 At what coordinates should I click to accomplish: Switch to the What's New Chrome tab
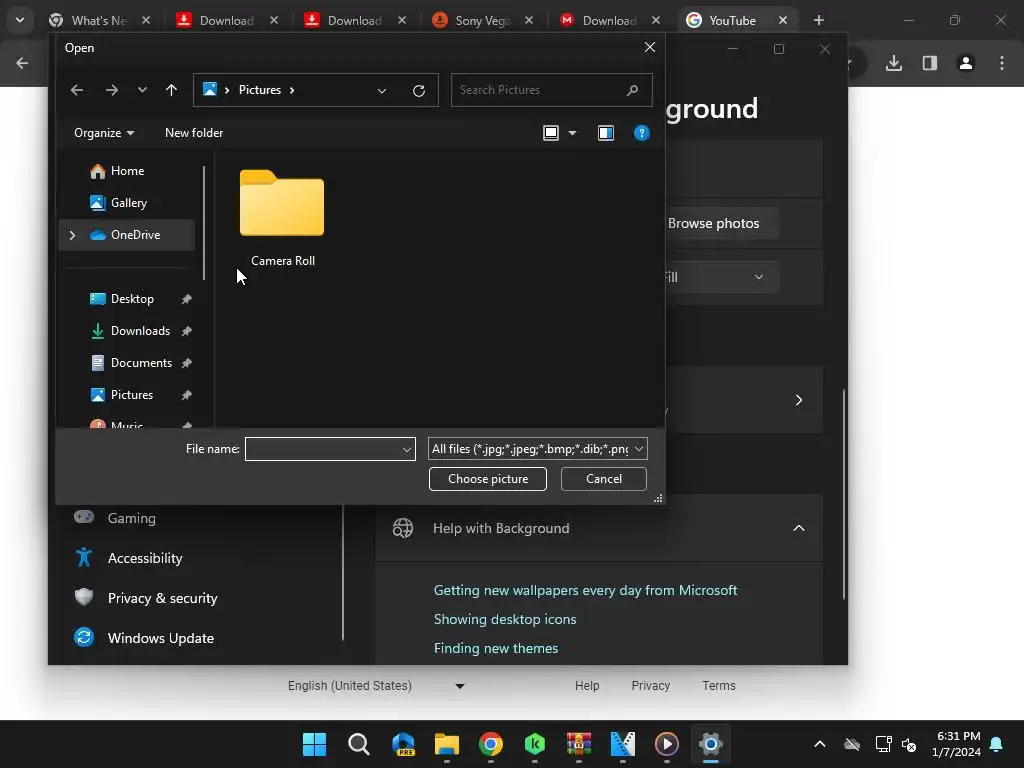pyautogui.click(x=97, y=20)
